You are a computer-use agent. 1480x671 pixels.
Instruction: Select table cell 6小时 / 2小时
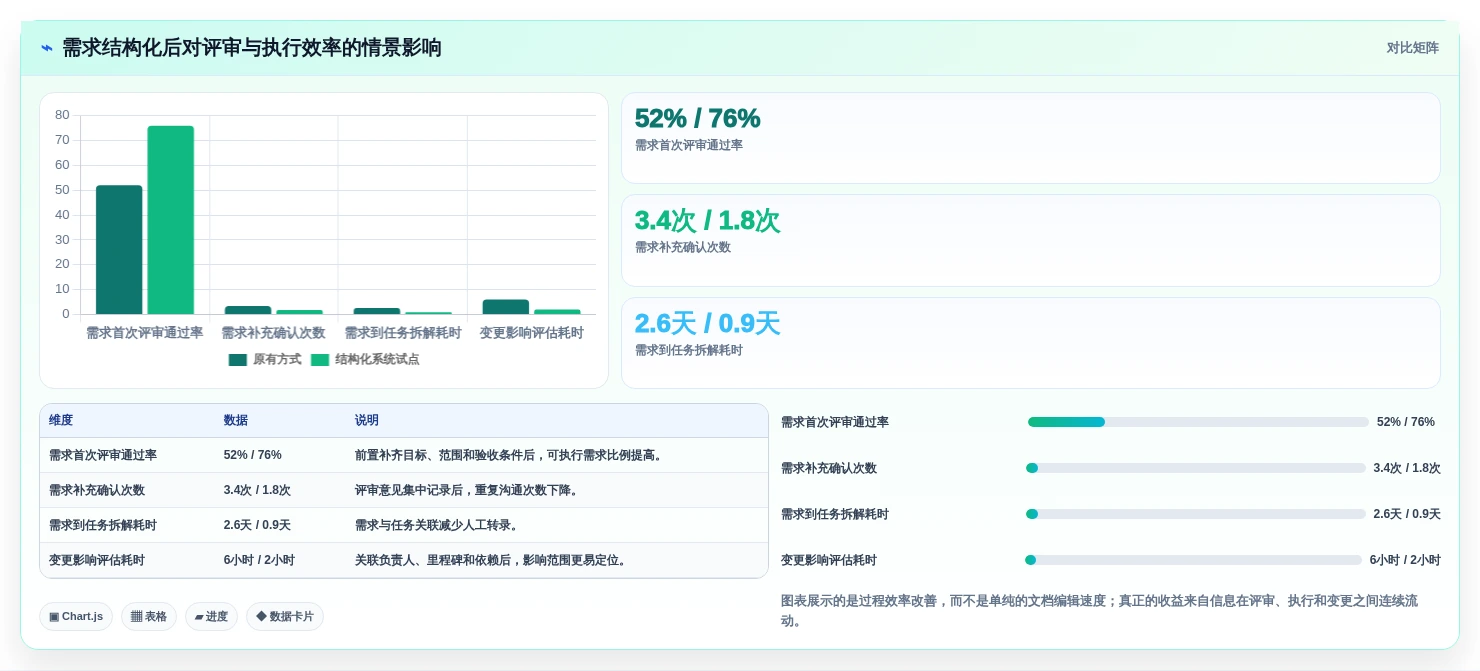259,560
